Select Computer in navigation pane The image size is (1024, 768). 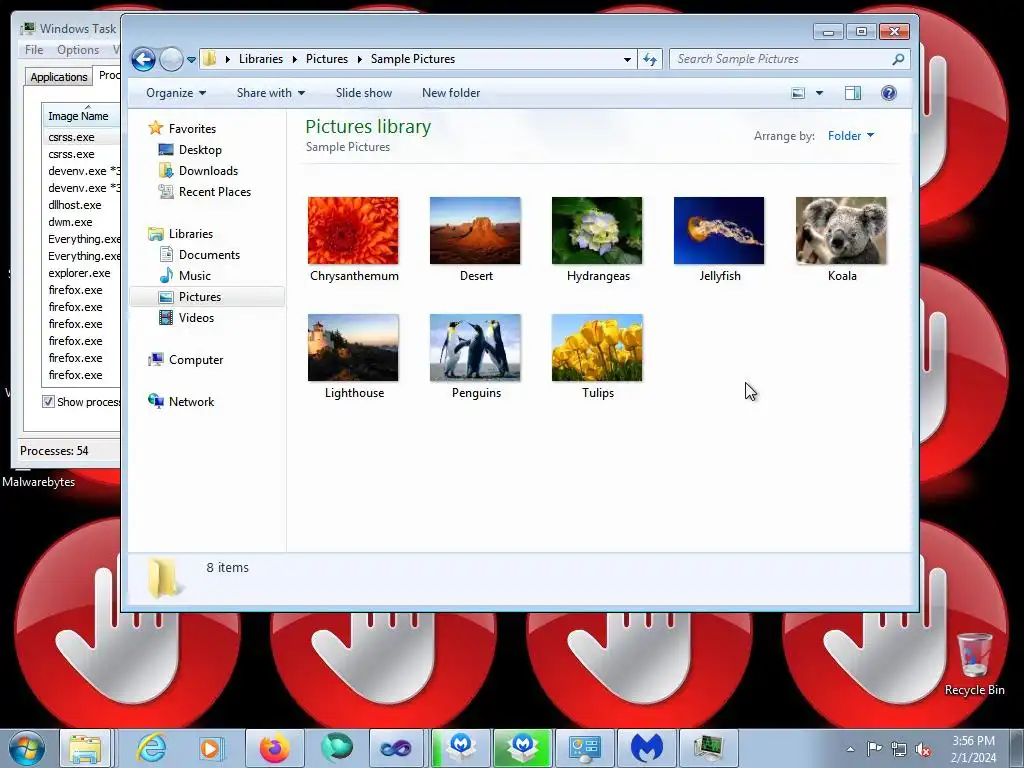pyautogui.click(x=196, y=360)
